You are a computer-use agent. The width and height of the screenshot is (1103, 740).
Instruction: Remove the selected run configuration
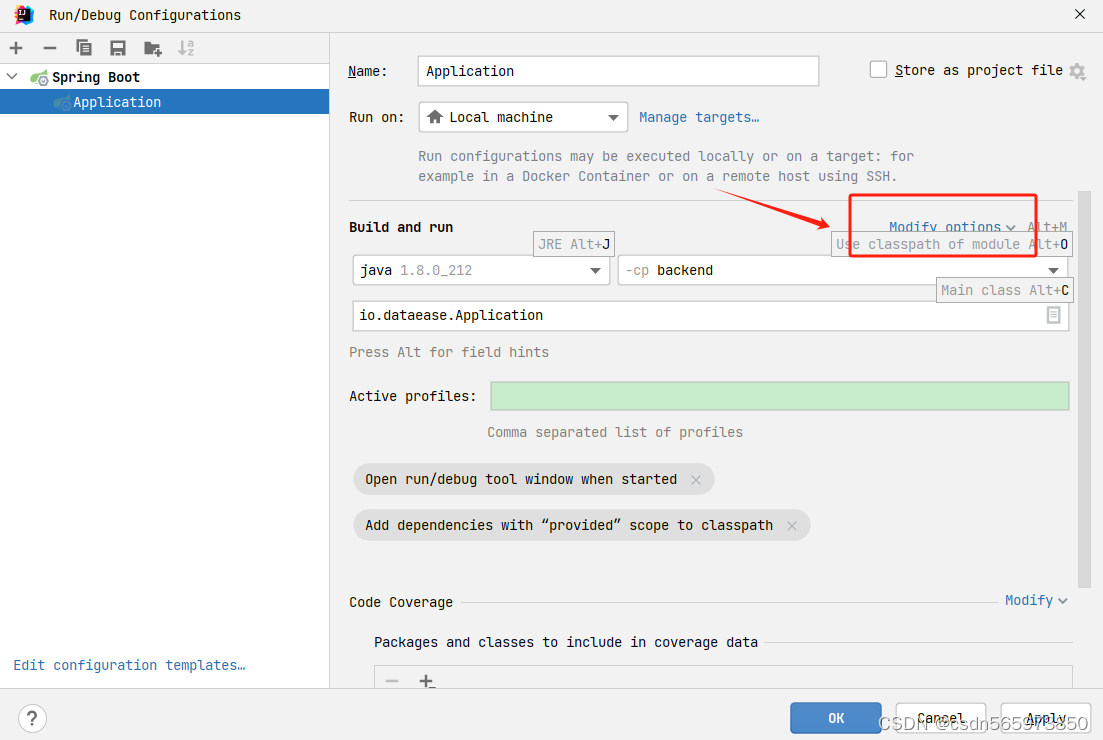pos(48,47)
